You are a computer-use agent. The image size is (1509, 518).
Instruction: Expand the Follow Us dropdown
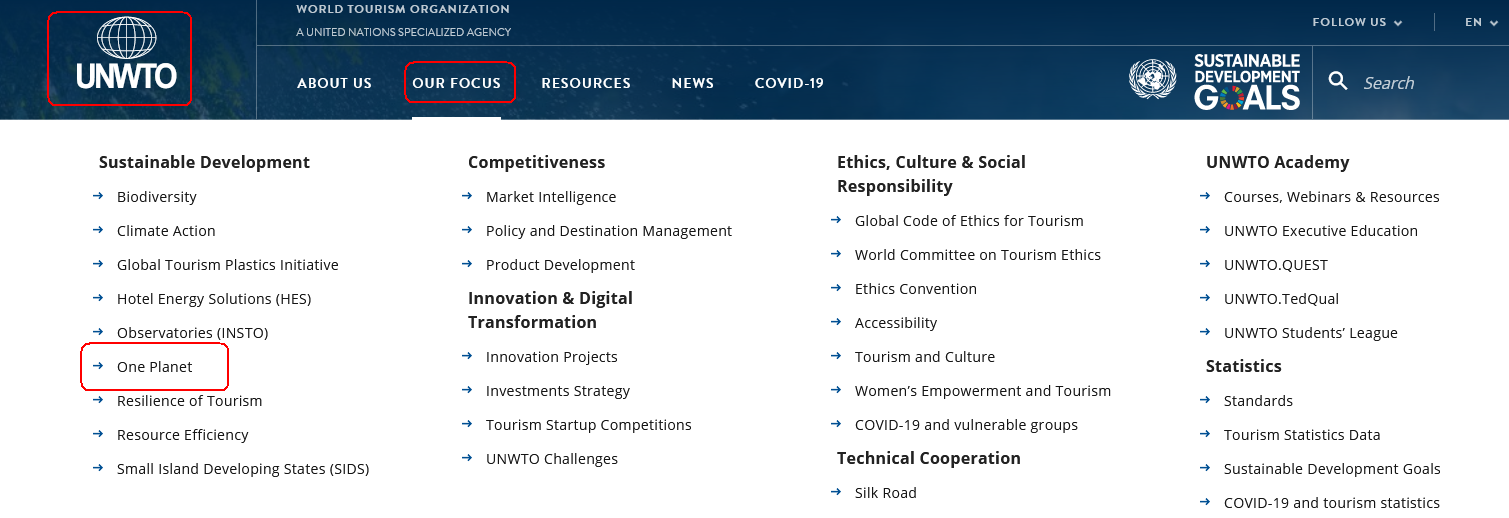click(x=1357, y=22)
